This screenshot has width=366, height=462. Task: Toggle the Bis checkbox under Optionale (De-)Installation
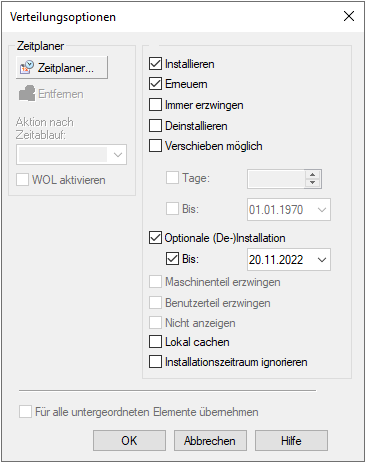pos(172,259)
